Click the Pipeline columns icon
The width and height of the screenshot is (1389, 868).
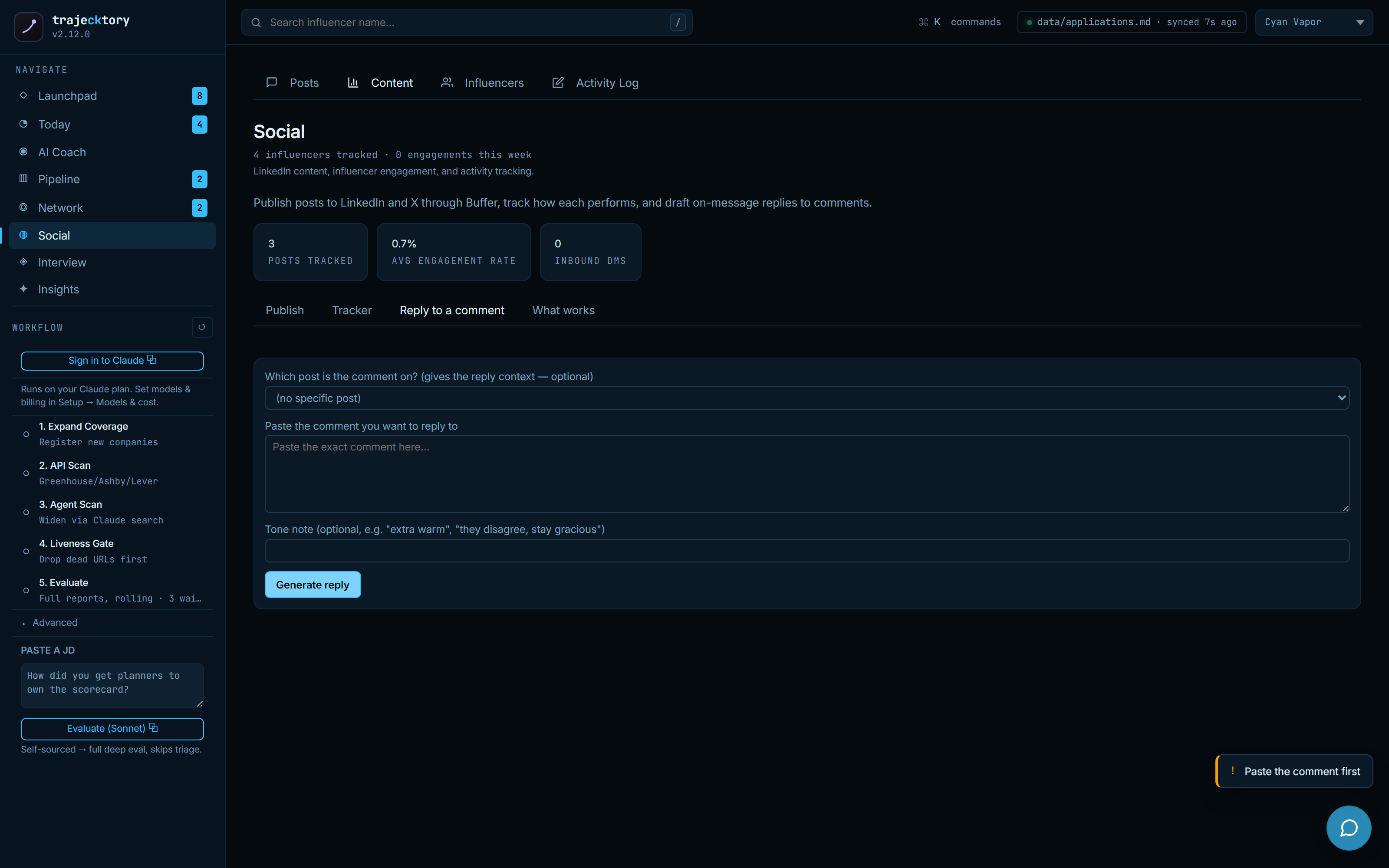tap(23, 178)
